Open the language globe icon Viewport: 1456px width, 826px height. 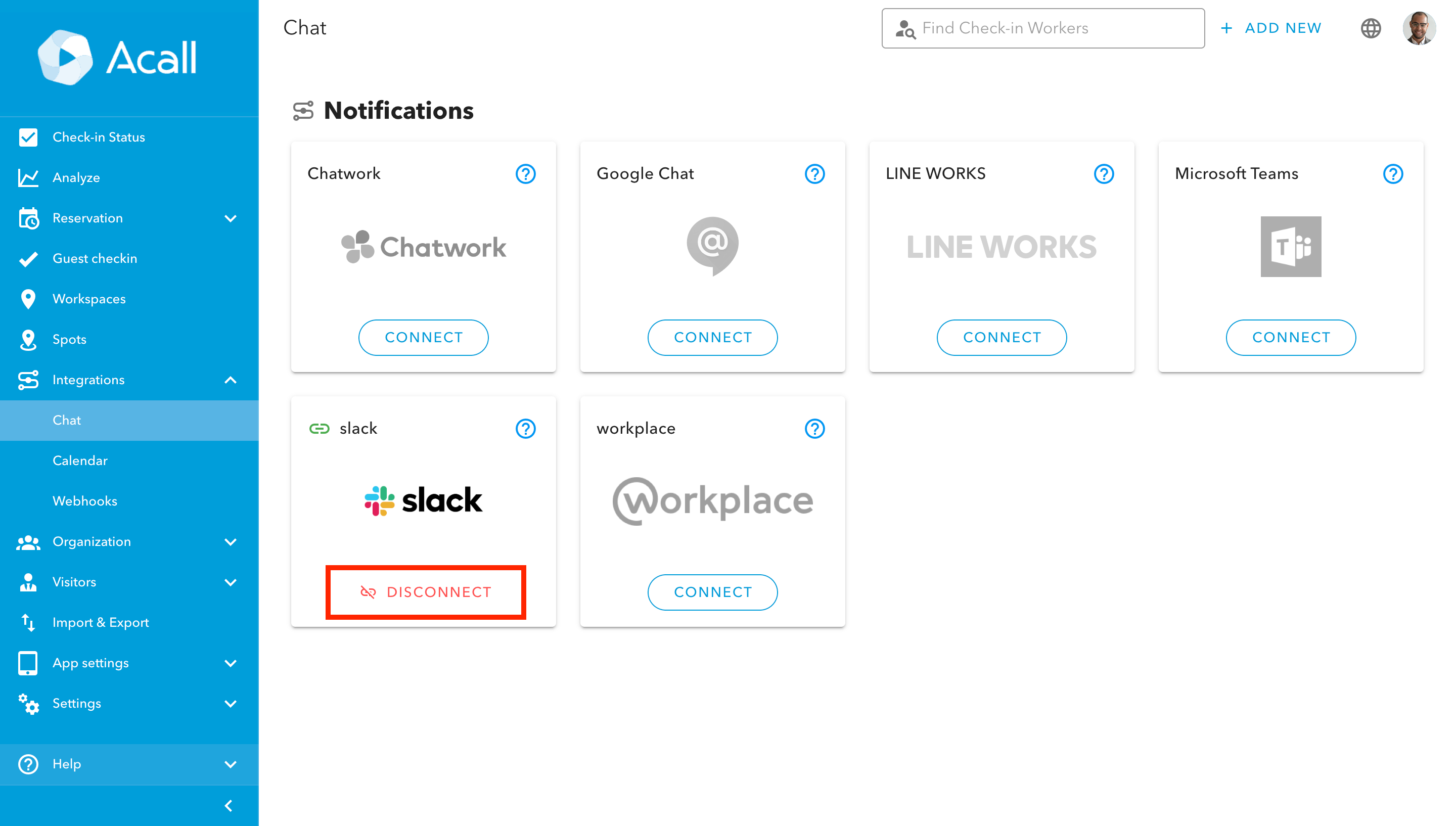pos(1371,28)
